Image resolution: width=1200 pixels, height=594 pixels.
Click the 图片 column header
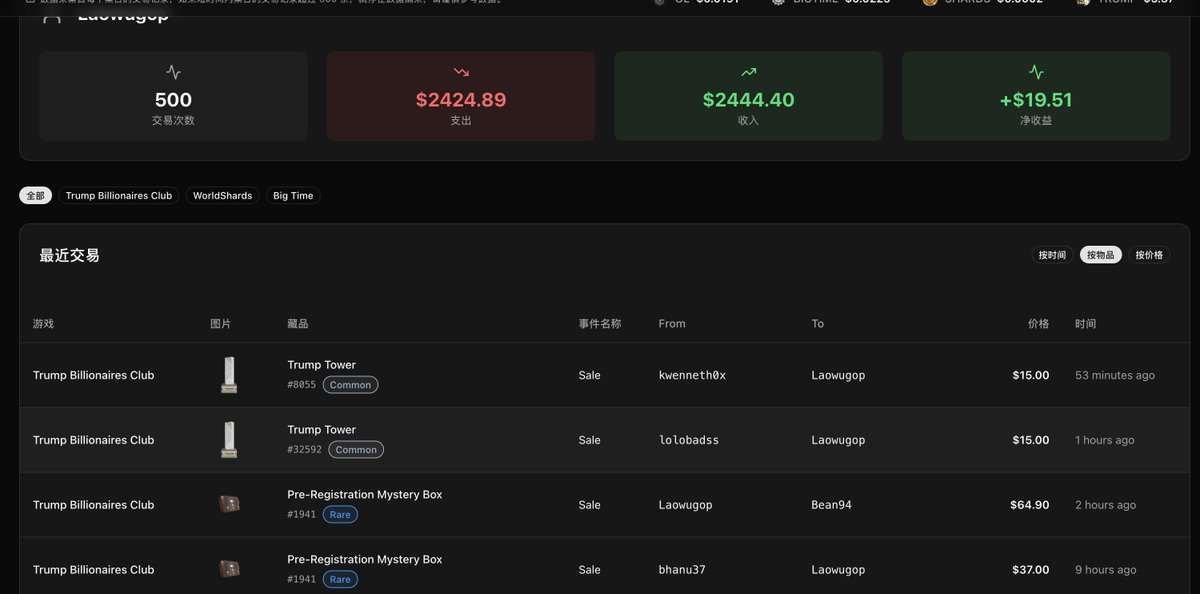click(x=221, y=324)
